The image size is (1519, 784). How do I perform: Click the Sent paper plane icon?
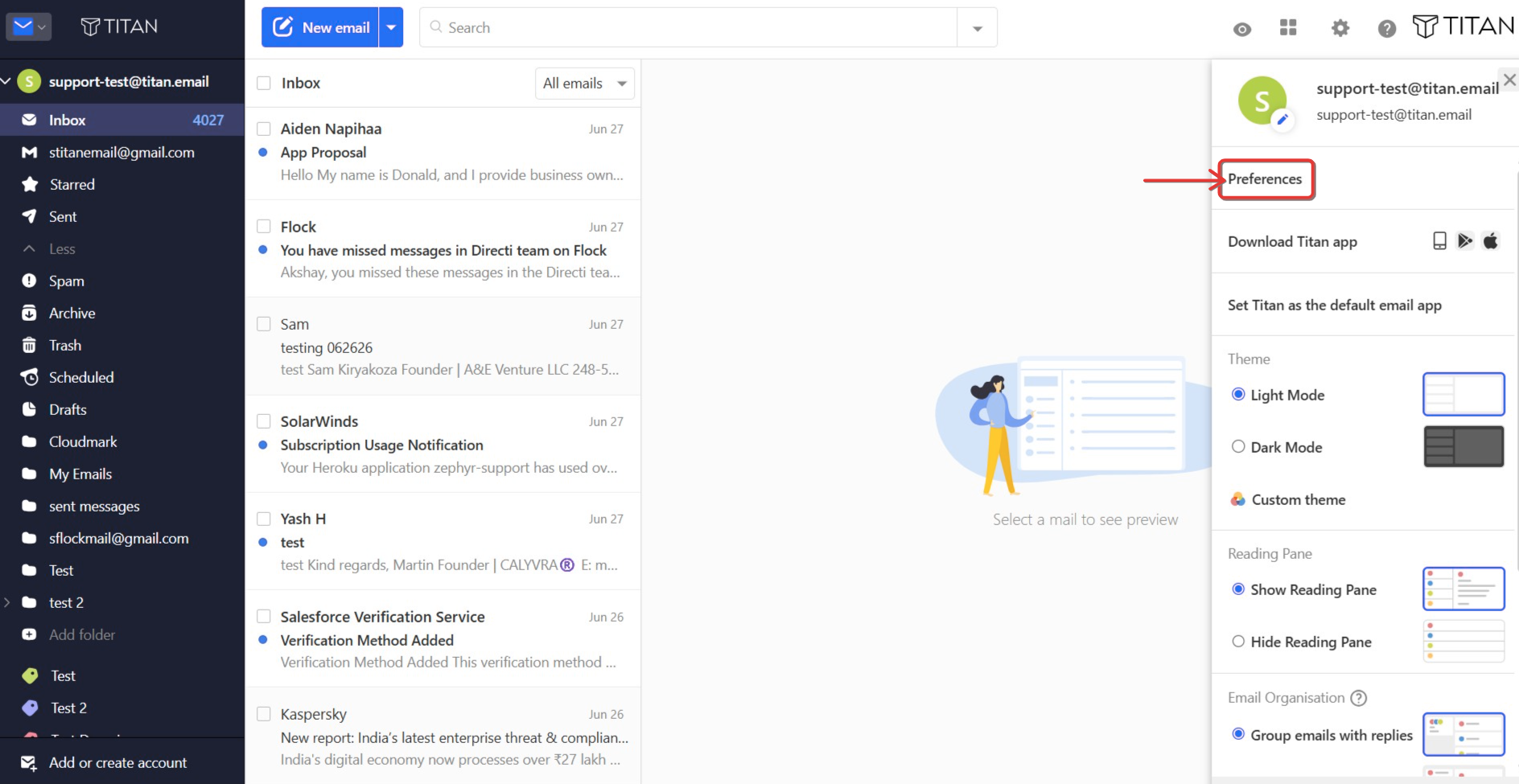click(29, 216)
